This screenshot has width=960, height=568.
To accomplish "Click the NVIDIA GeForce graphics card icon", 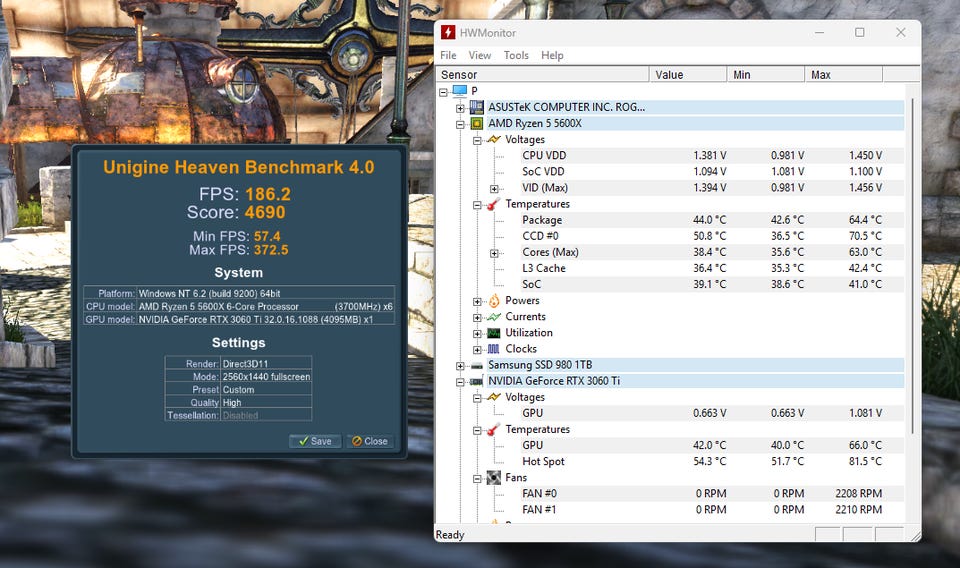I will click(476, 381).
